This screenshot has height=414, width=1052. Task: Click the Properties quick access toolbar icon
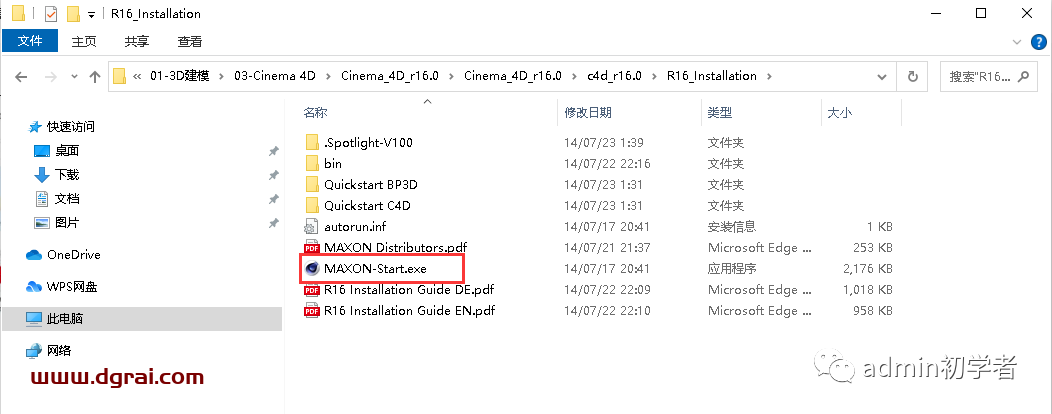pos(51,13)
